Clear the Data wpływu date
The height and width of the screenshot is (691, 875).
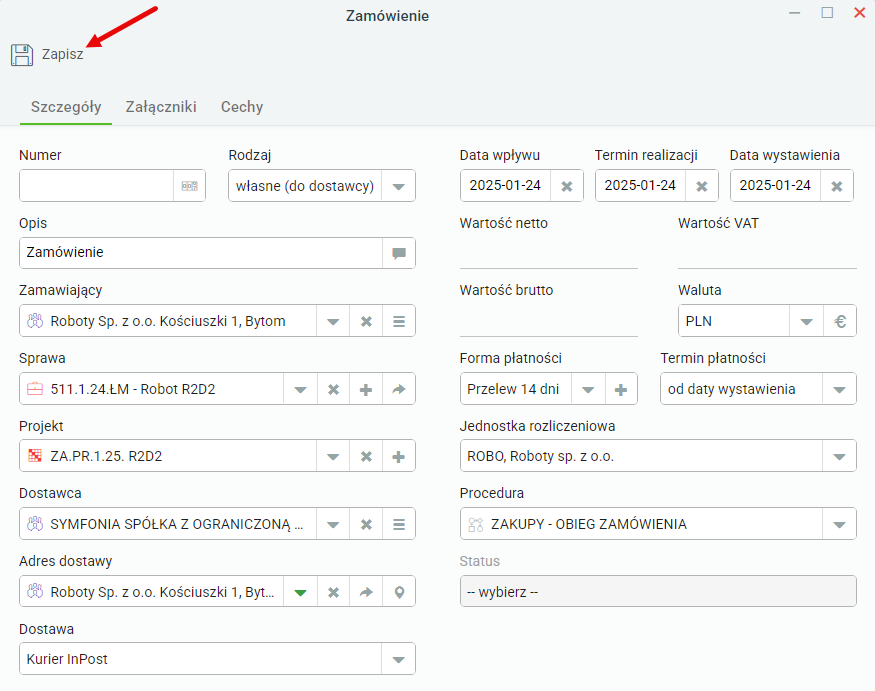pos(567,186)
